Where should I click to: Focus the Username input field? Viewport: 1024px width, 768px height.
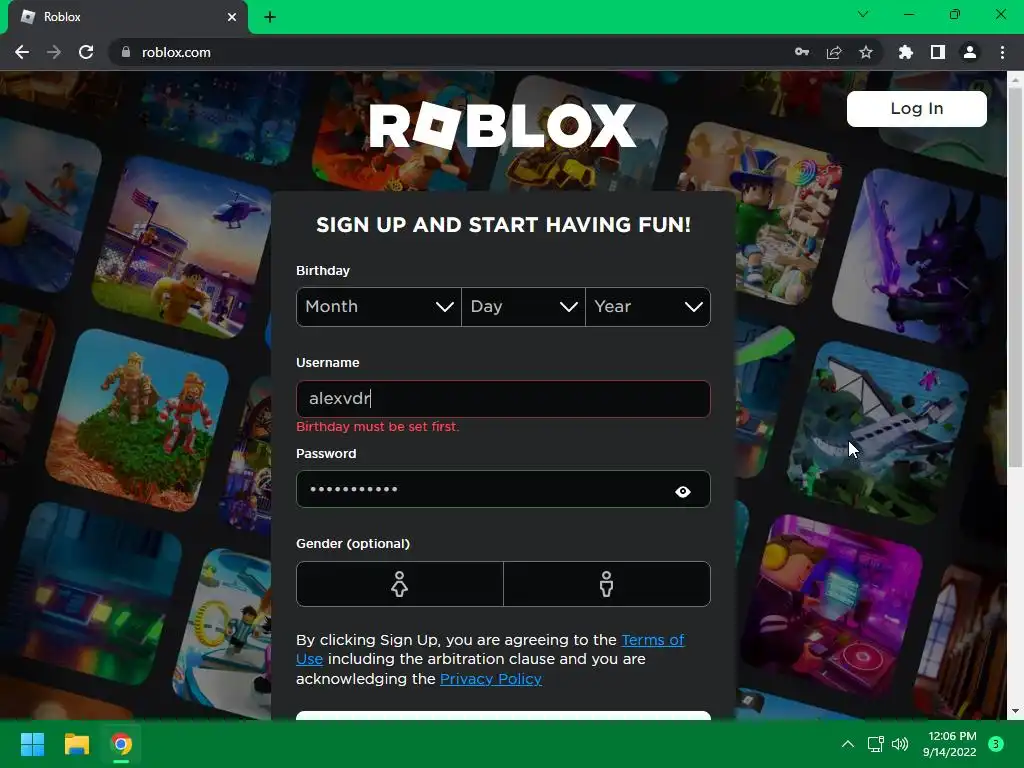(x=503, y=398)
